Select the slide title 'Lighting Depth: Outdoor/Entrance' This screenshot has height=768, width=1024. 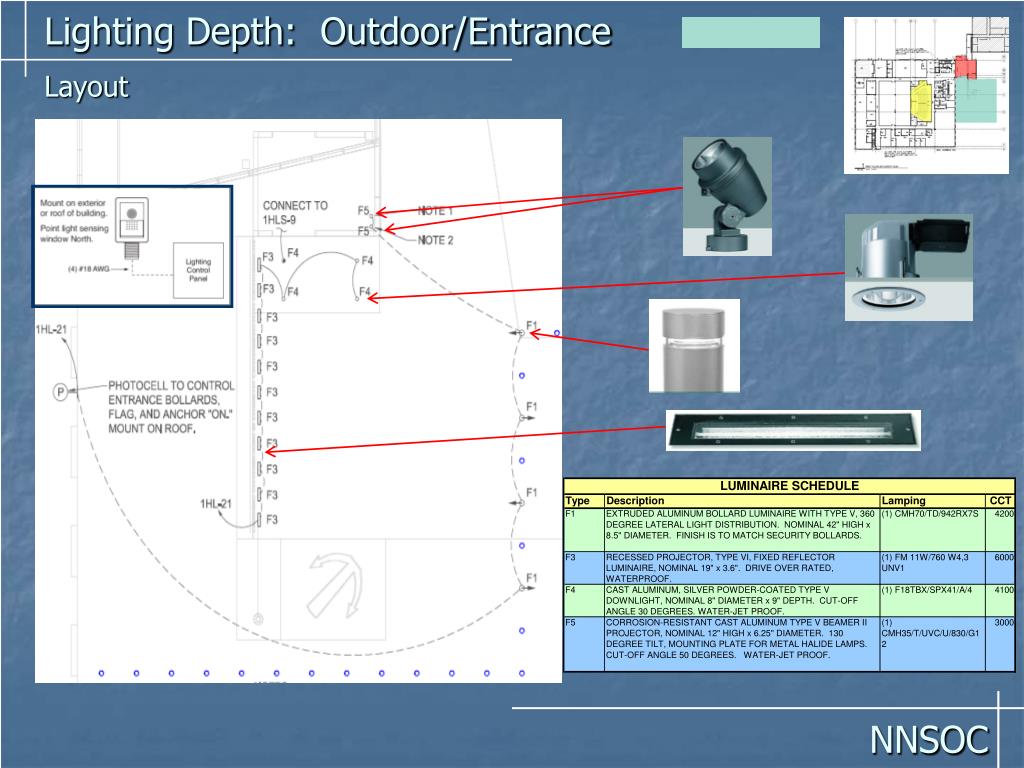point(328,31)
